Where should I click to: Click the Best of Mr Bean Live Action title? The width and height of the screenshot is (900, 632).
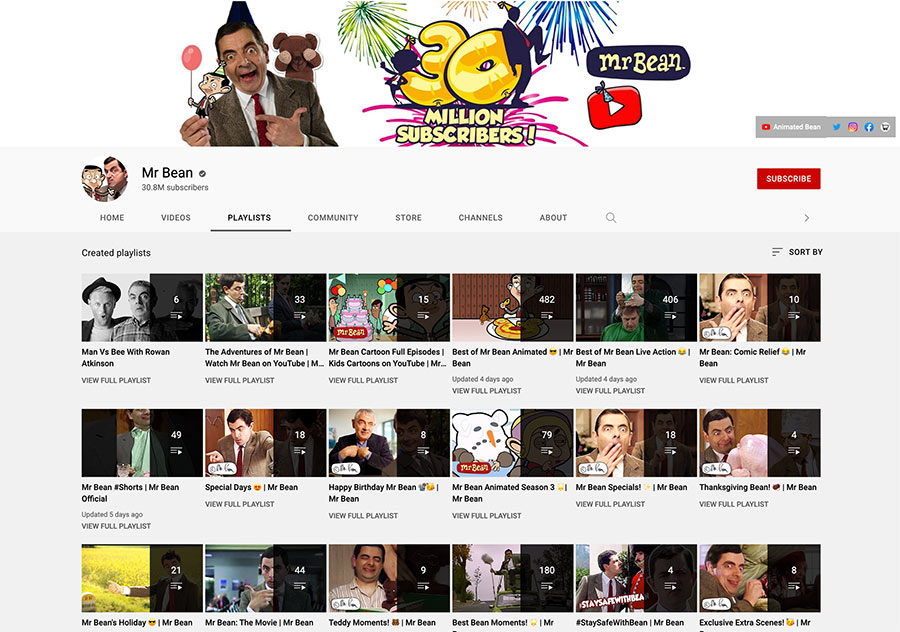pos(633,358)
